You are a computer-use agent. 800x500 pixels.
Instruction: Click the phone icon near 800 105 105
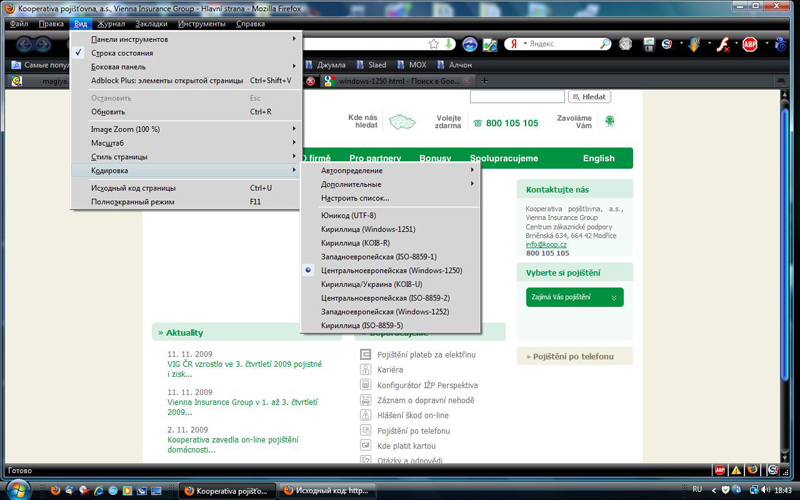coord(478,123)
